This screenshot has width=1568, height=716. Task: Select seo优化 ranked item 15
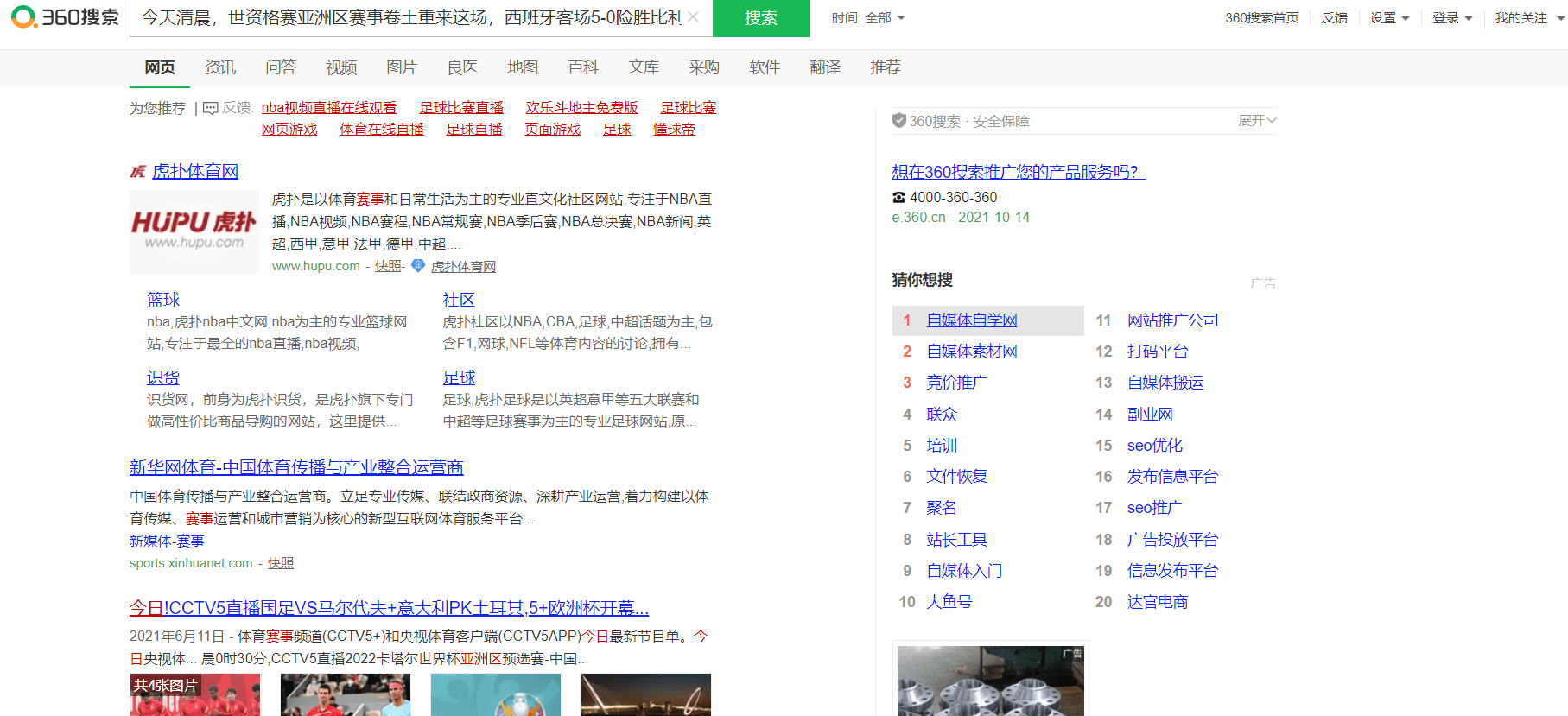point(1155,446)
